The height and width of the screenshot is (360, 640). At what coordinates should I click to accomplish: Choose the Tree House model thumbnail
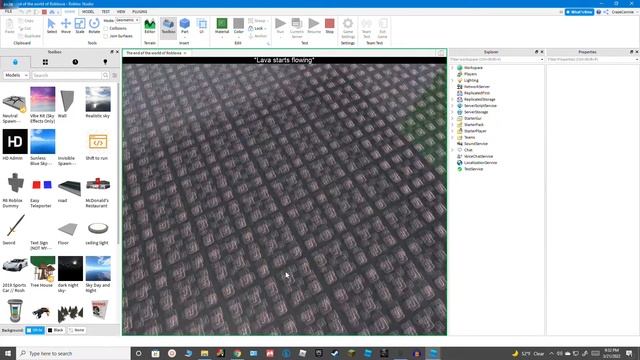click(x=42, y=269)
